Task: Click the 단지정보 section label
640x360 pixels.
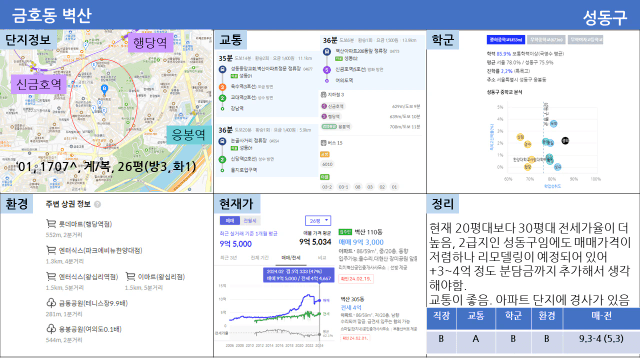Action: [28, 40]
